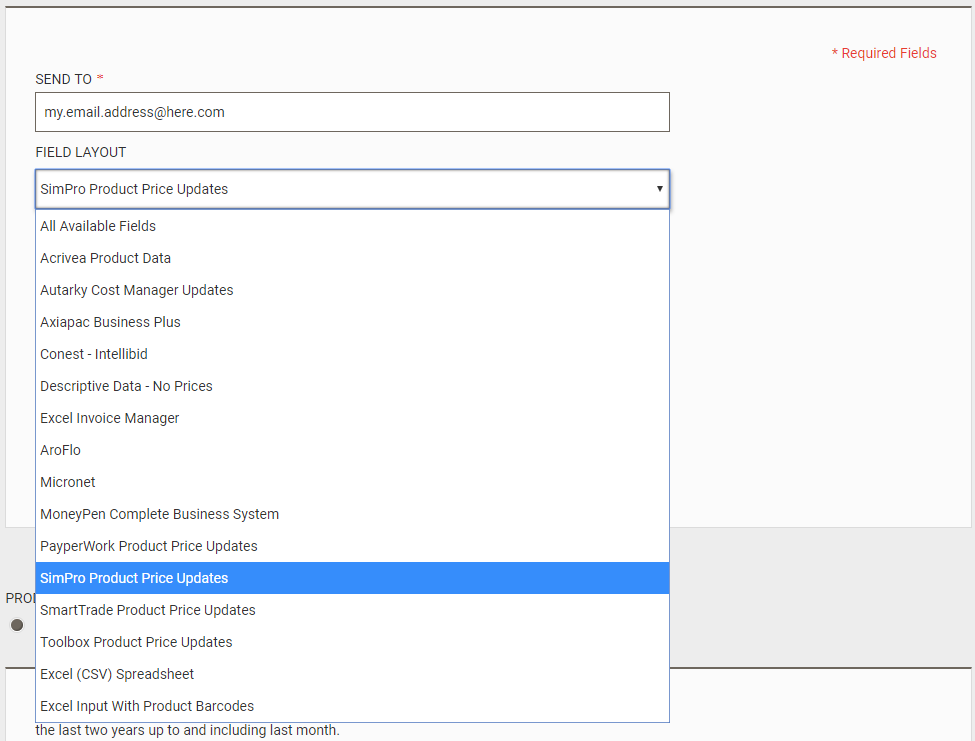This screenshot has width=975, height=741.
Task: Toggle the radio button beside the dropdown list
Action: [17, 625]
